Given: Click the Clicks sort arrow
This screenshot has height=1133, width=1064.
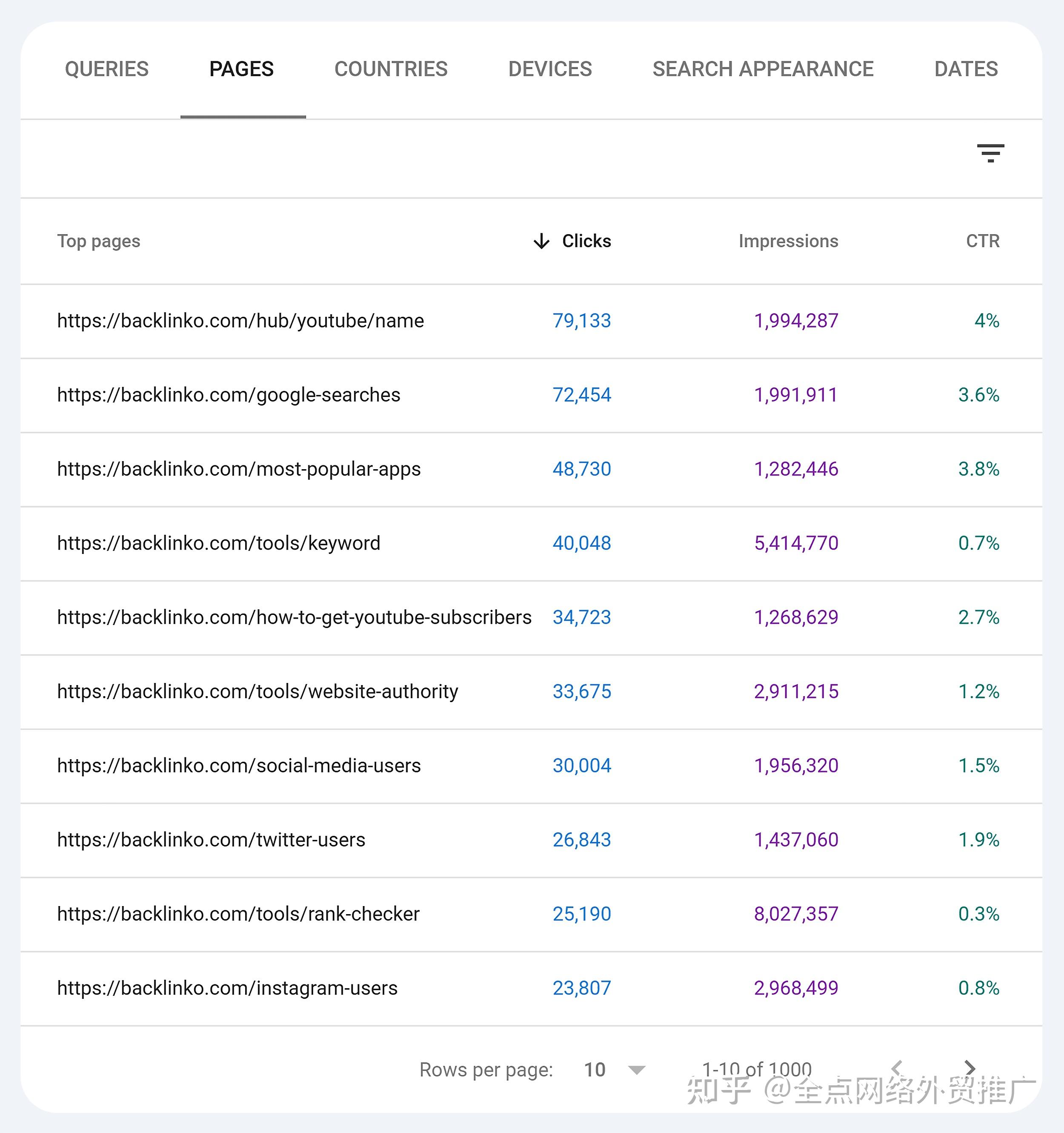Looking at the screenshot, I should coord(542,241).
